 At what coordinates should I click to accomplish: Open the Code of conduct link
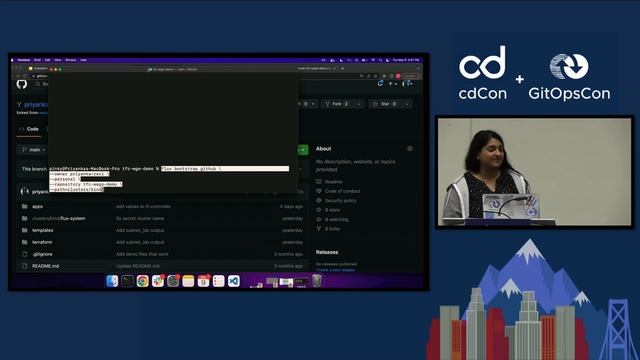pos(342,191)
